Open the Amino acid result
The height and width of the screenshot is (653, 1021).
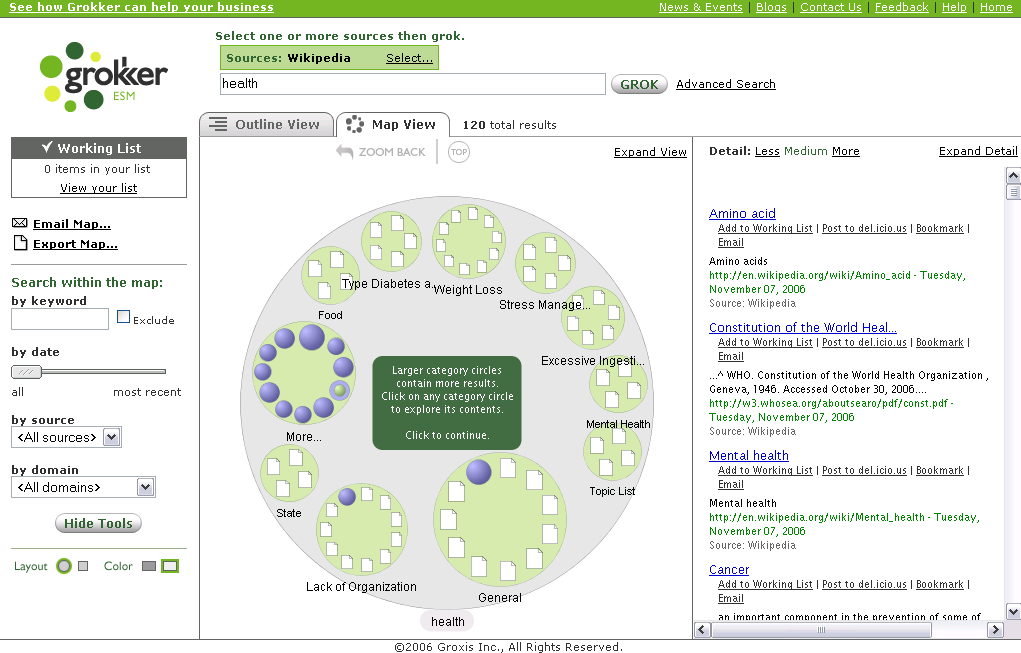coord(742,213)
